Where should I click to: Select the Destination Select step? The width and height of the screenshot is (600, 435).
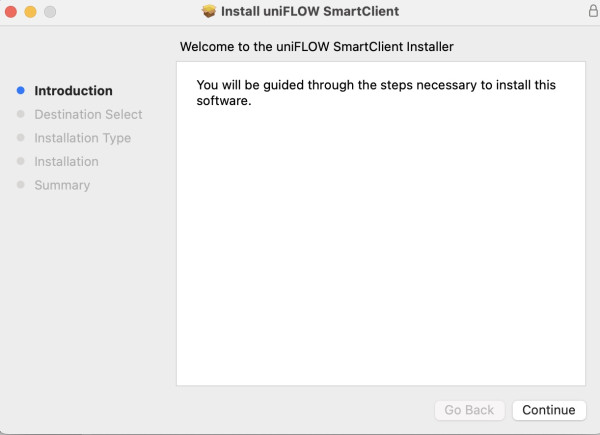pyautogui.click(x=88, y=114)
